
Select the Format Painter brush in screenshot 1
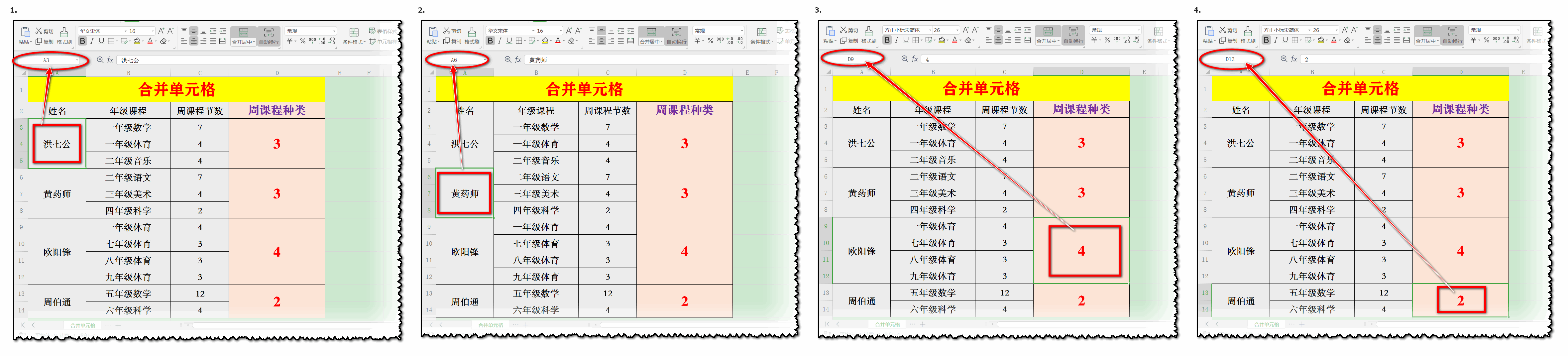(64, 32)
